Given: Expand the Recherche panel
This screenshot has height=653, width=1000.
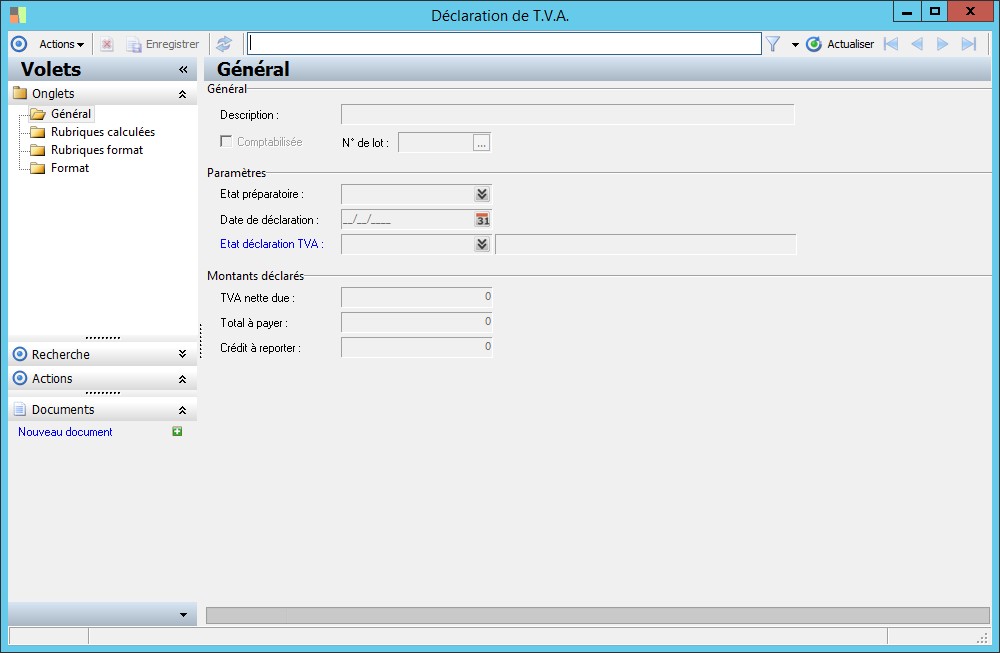Looking at the screenshot, I should (x=182, y=354).
